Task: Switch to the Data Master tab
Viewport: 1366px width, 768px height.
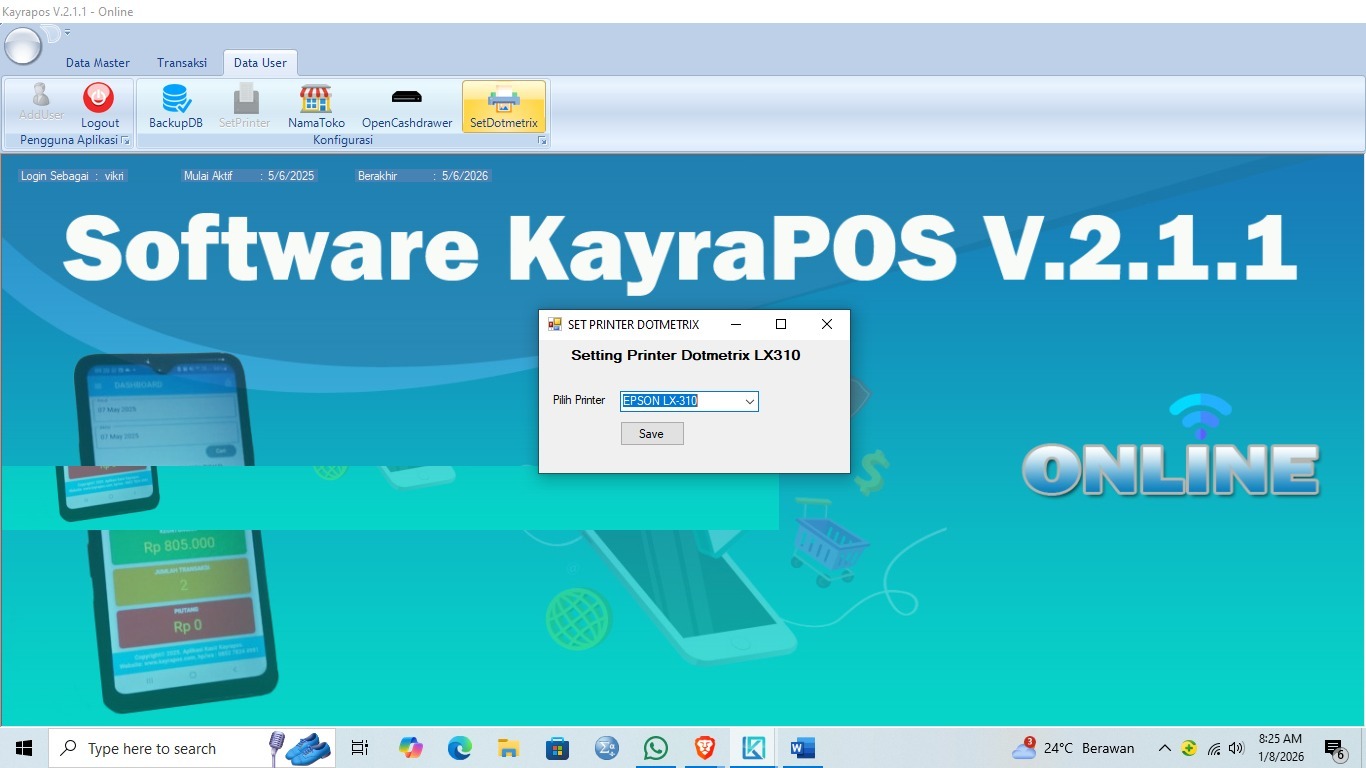Action: (x=98, y=63)
